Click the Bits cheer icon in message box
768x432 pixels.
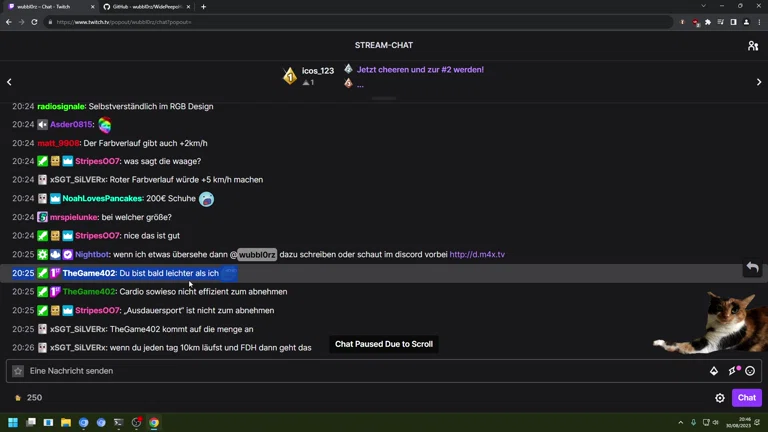[714, 371]
